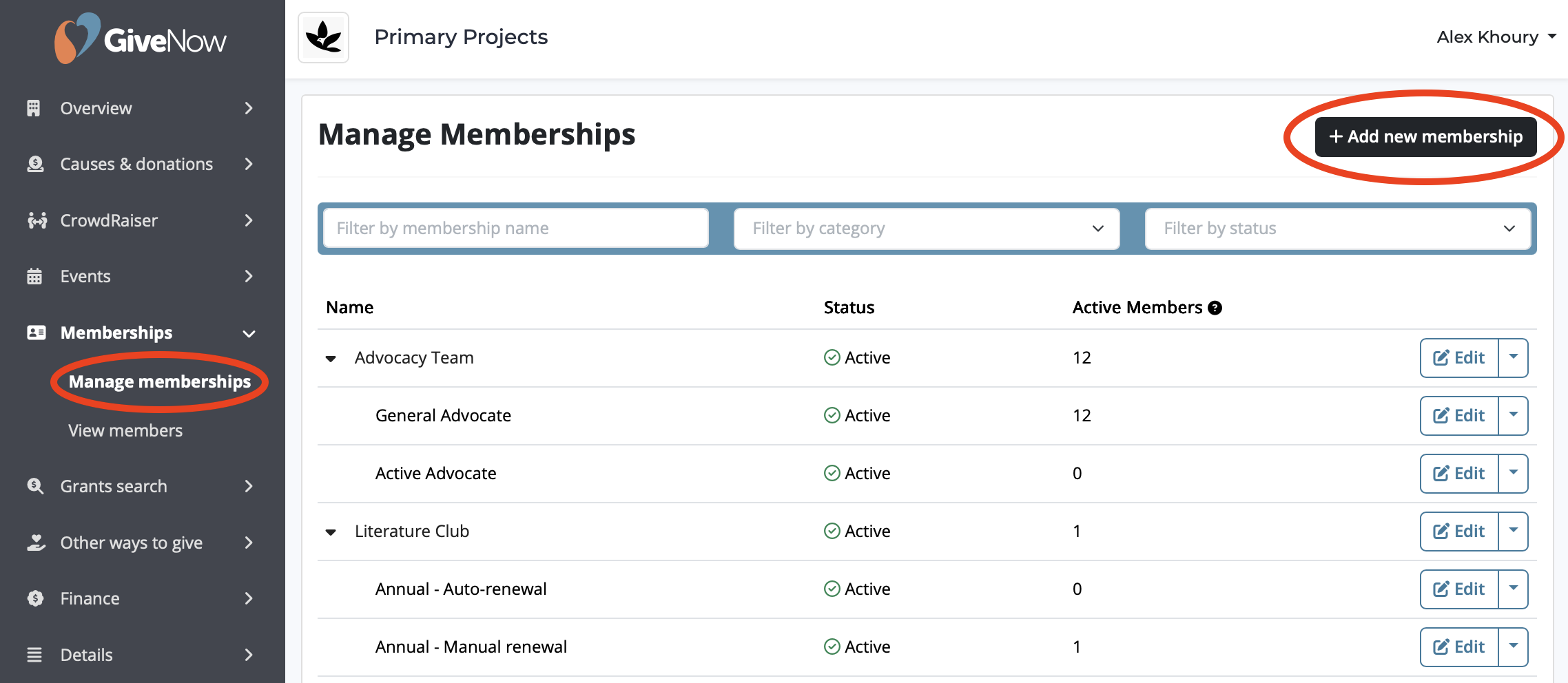Viewport: 1568px width, 683px height.
Task: Click the CrowdRaiser people icon
Action: tap(37, 220)
